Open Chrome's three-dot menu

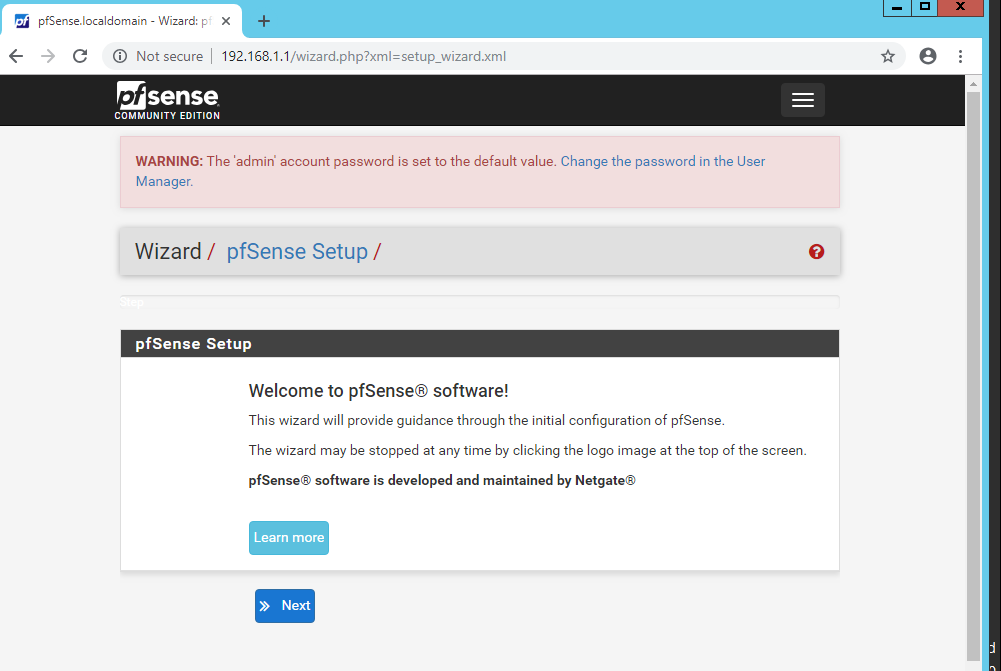pyautogui.click(x=960, y=56)
